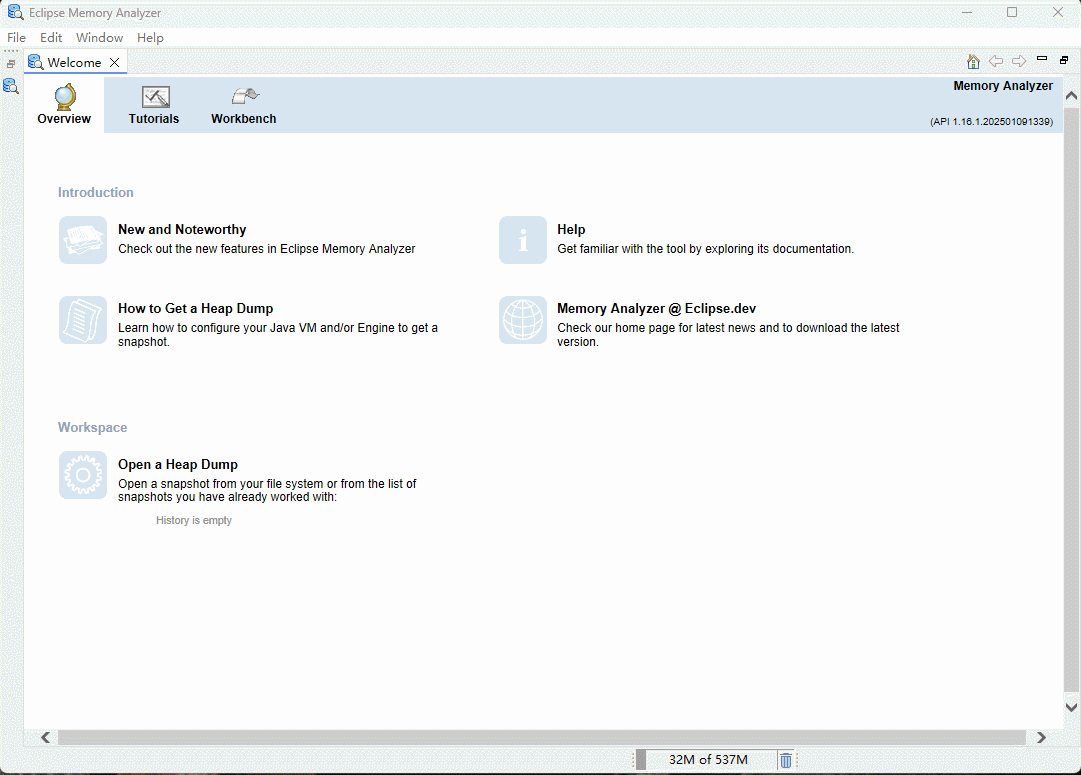
Task: Click the 'Workspace' section heading
Action: pyautogui.click(x=92, y=427)
